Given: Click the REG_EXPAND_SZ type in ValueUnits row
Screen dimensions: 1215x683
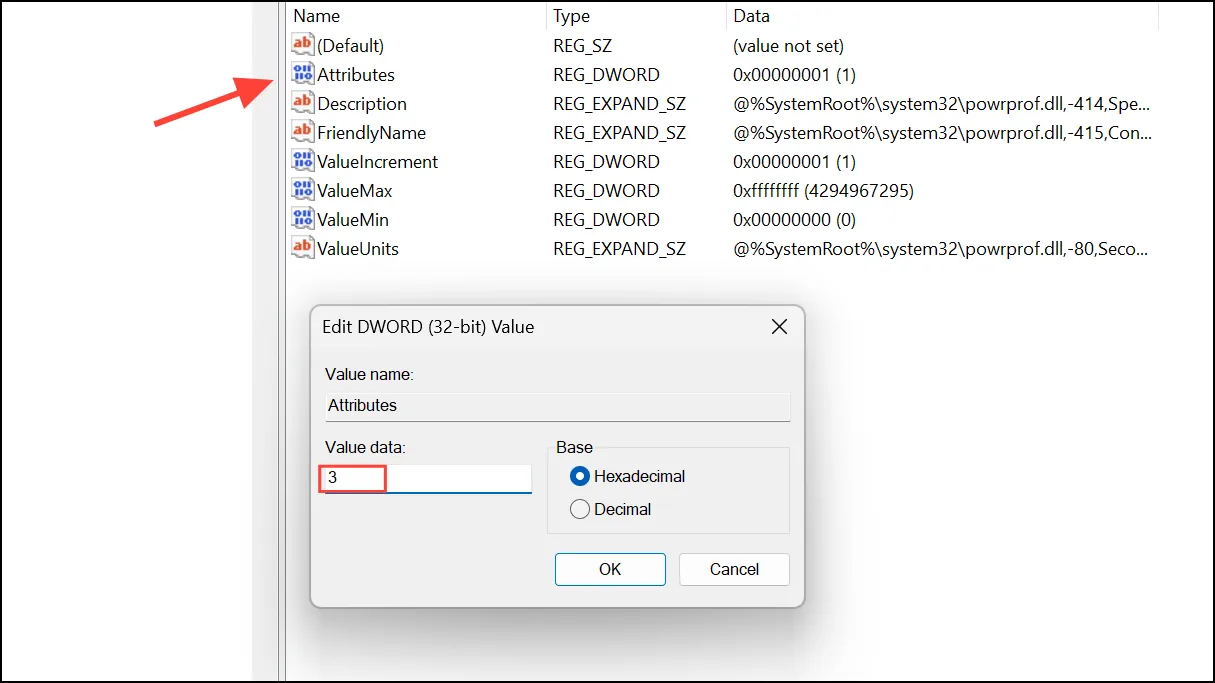Looking at the screenshot, I should tap(619, 248).
